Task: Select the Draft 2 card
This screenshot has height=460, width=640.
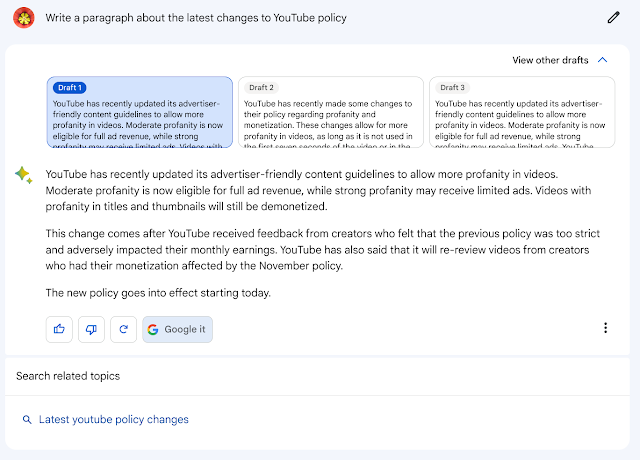Action: pyautogui.click(x=331, y=112)
